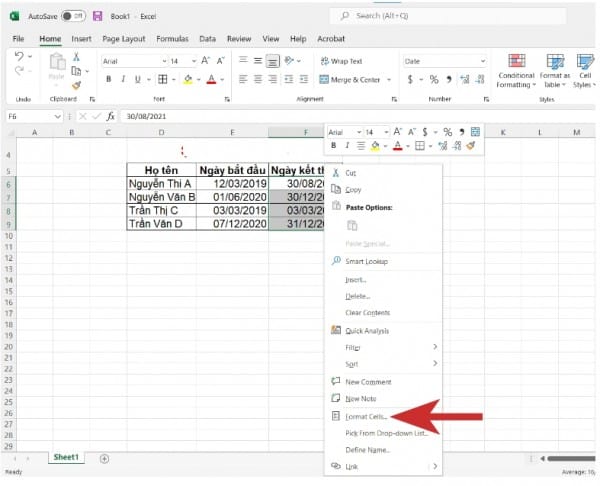Click the new sheet plus button
Screen dimensions: 600x486
[104, 458]
